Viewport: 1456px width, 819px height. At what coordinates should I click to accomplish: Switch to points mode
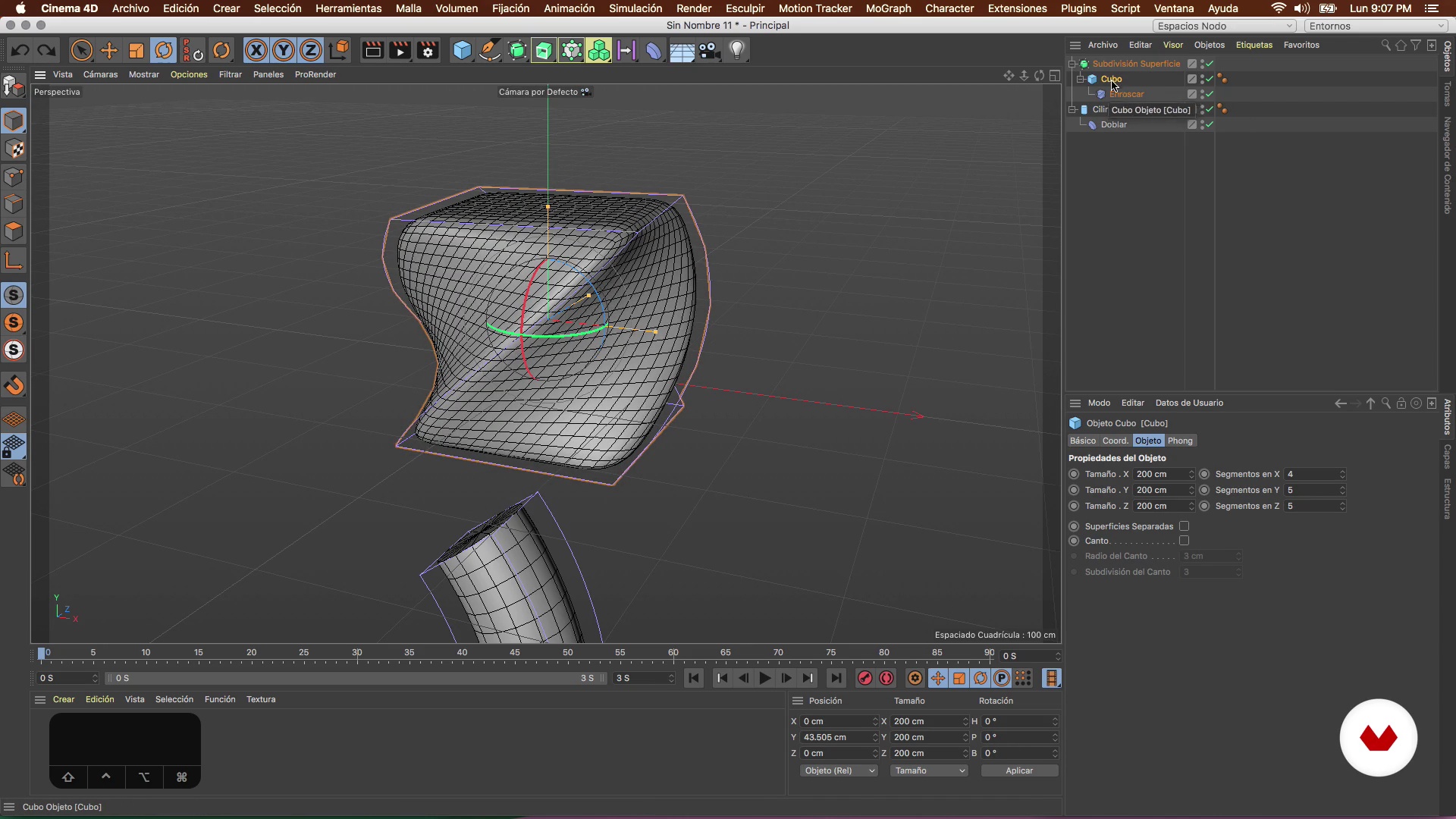(14, 177)
